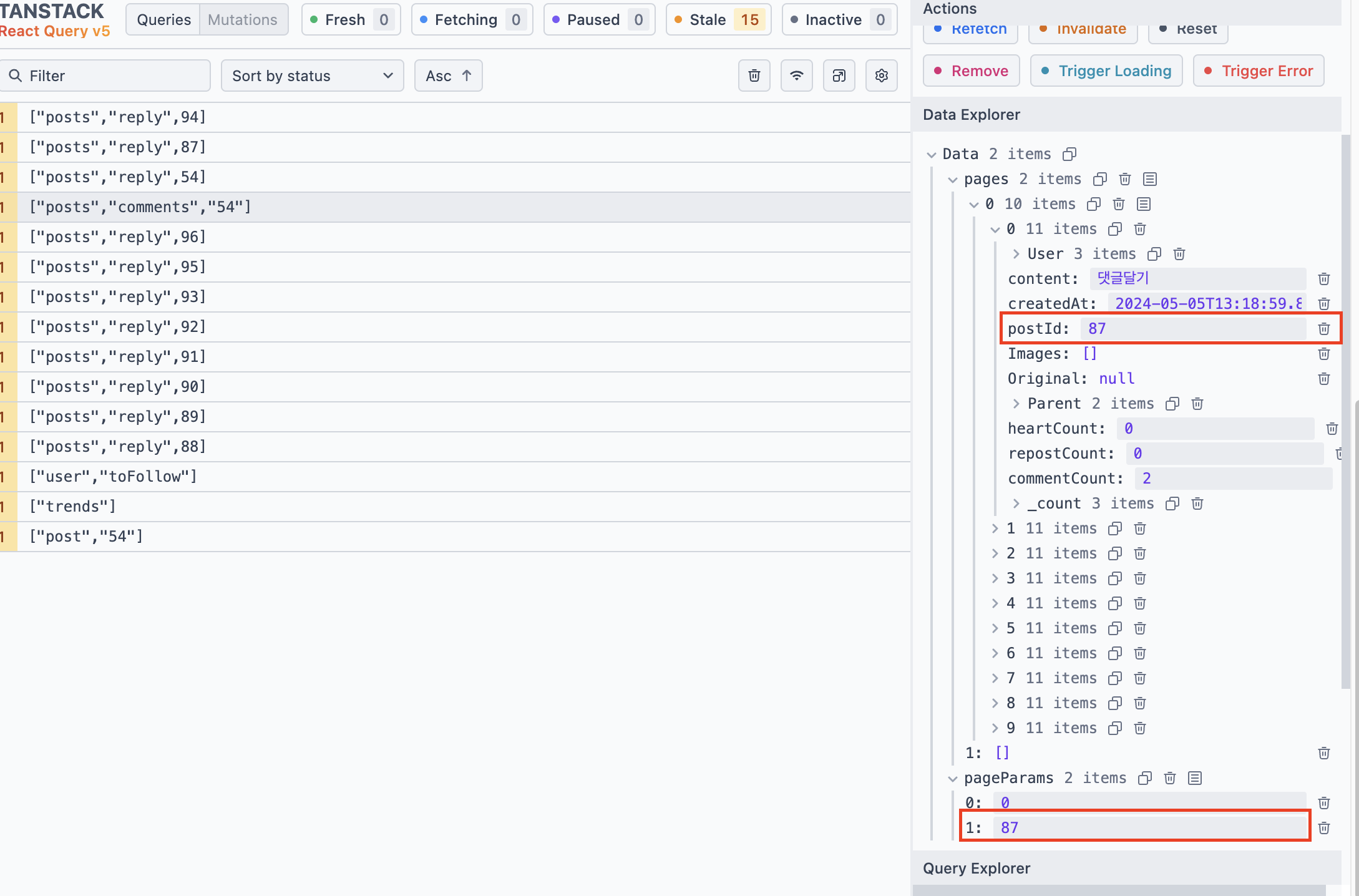Select query ["posts","comments","54"]
Screen dimensions: 1359x896
tap(455, 207)
